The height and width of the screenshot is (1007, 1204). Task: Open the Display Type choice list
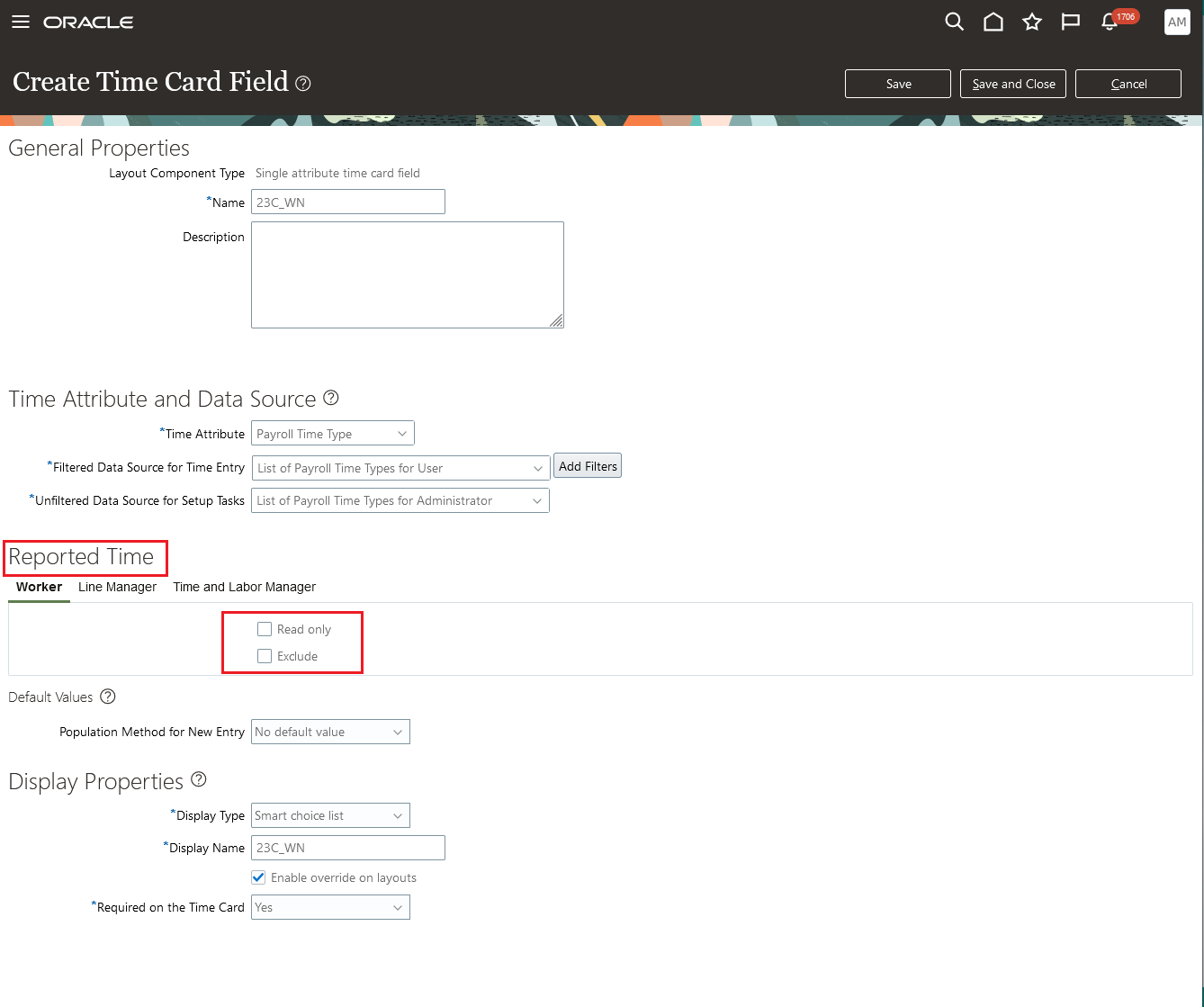[397, 815]
